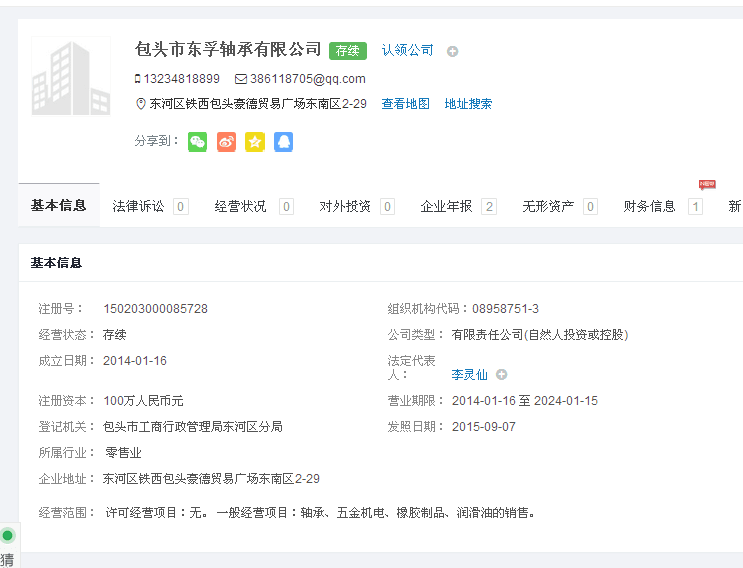Click the green circle icon above 猜
This screenshot has width=743, height=568.
point(8,536)
